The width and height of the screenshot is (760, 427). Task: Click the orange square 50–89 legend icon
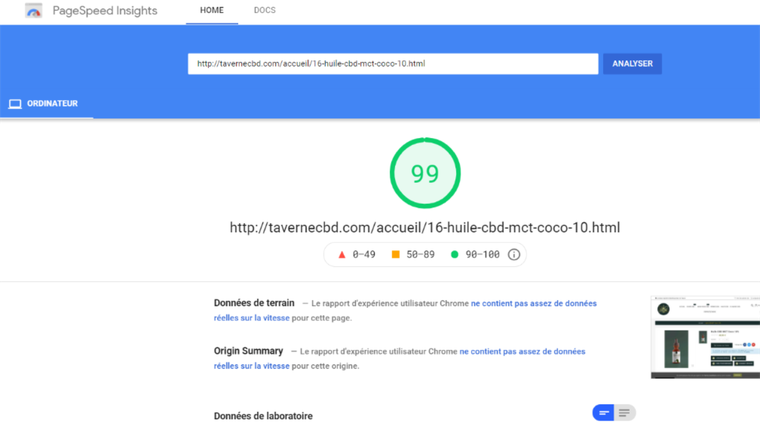coord(396,254)
